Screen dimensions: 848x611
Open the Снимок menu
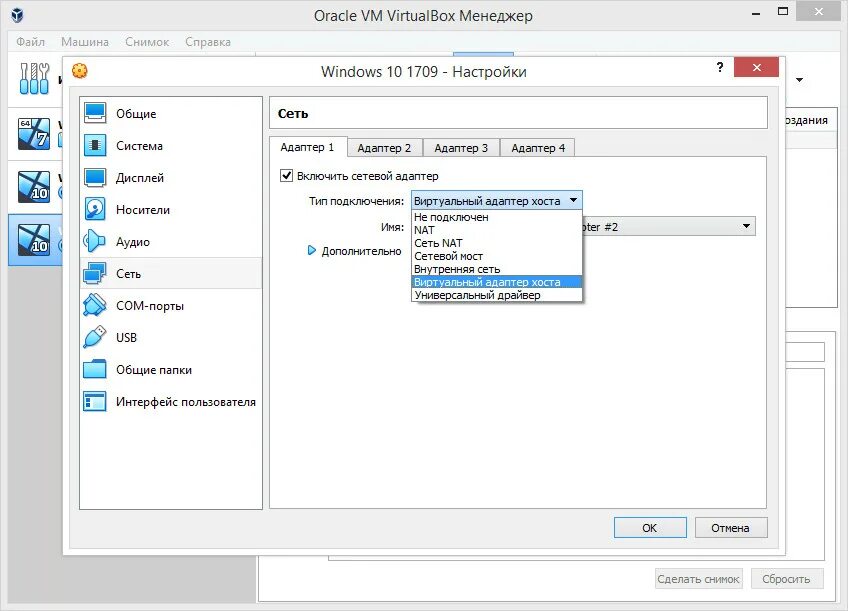(147, 42)
